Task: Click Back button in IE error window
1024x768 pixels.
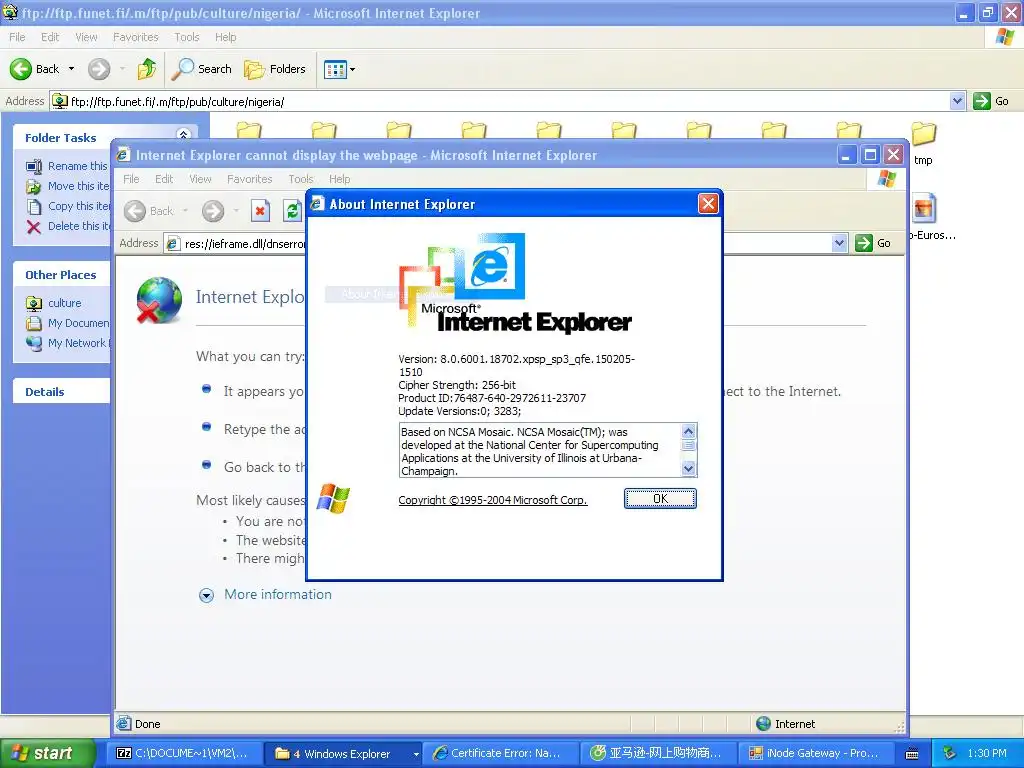Action: click(x=149, y=211)
